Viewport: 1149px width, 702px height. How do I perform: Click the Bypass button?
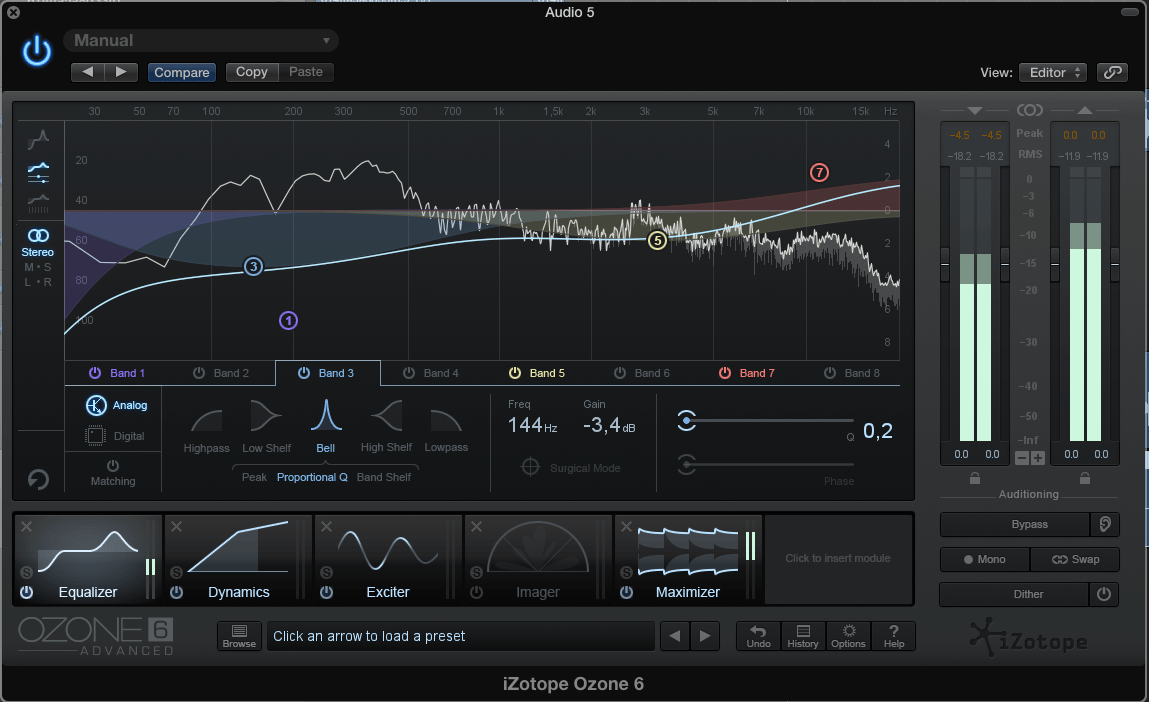[x=1015, y=524]
